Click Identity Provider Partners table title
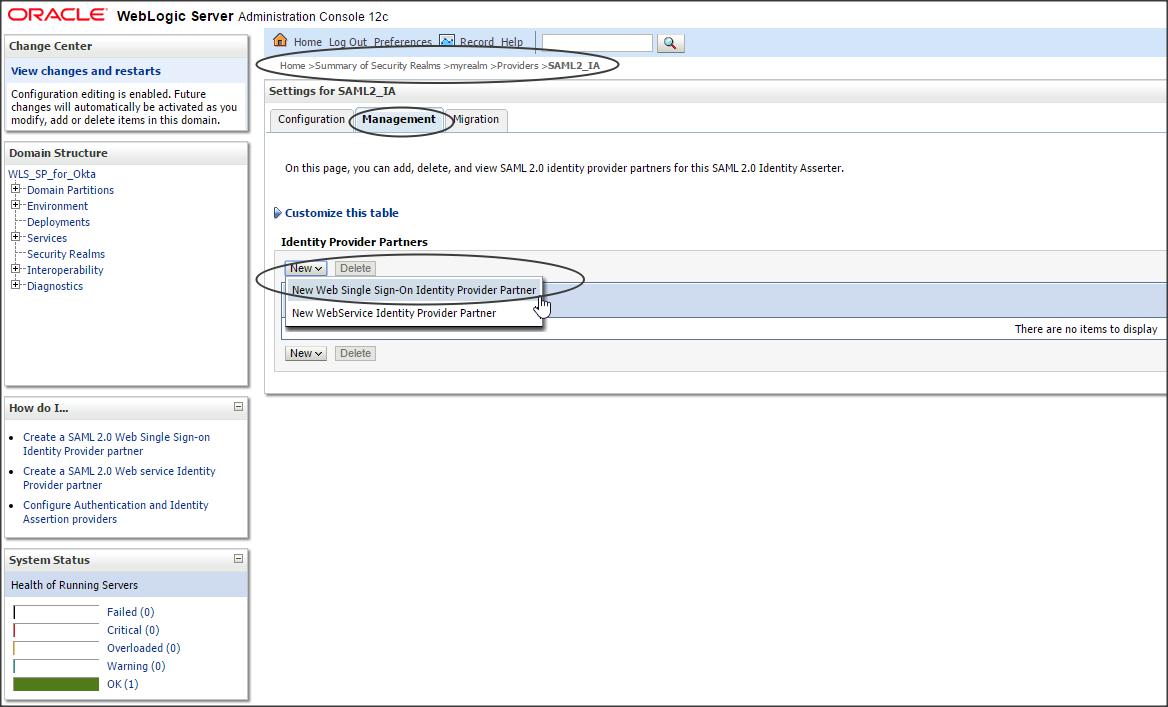1168x707 pixels. tap(354, 242)
